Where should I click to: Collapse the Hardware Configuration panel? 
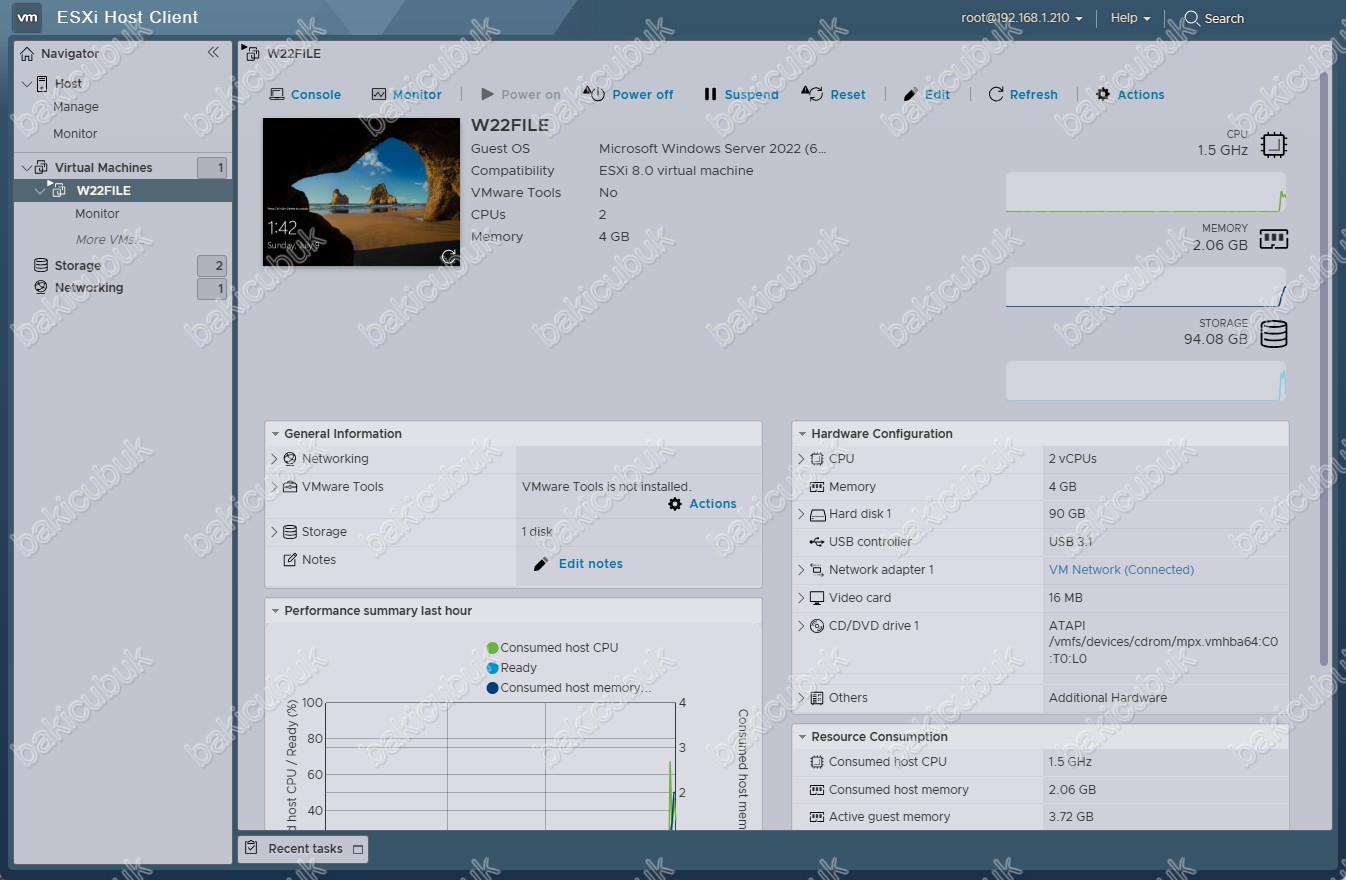[x=801, y=434]
